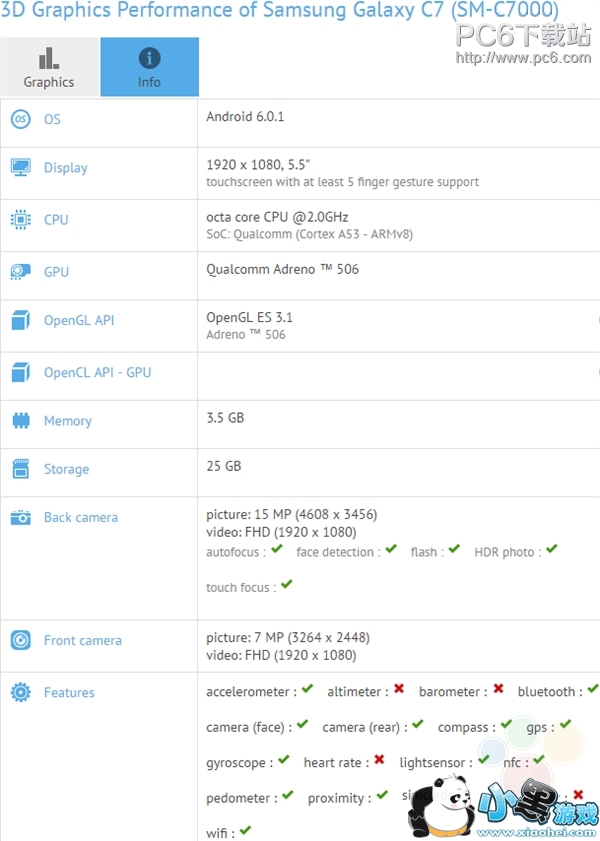
Task: Click the Features gear icon
Action: [x=20, y=692]
